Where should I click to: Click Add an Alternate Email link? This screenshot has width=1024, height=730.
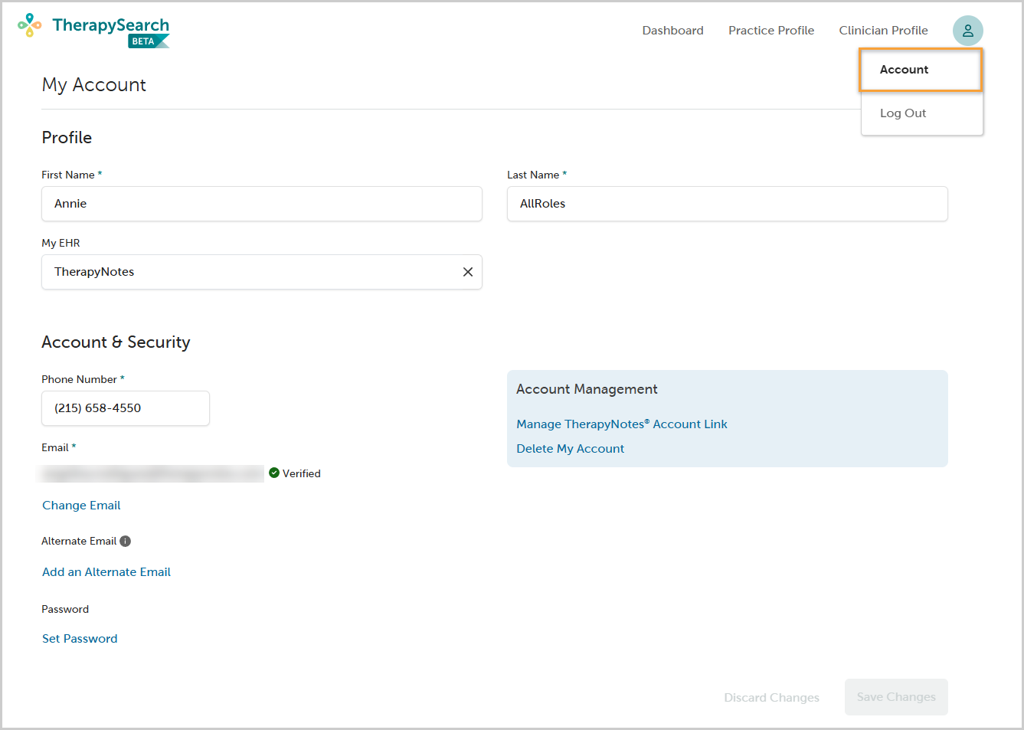(x=106, y=572)
